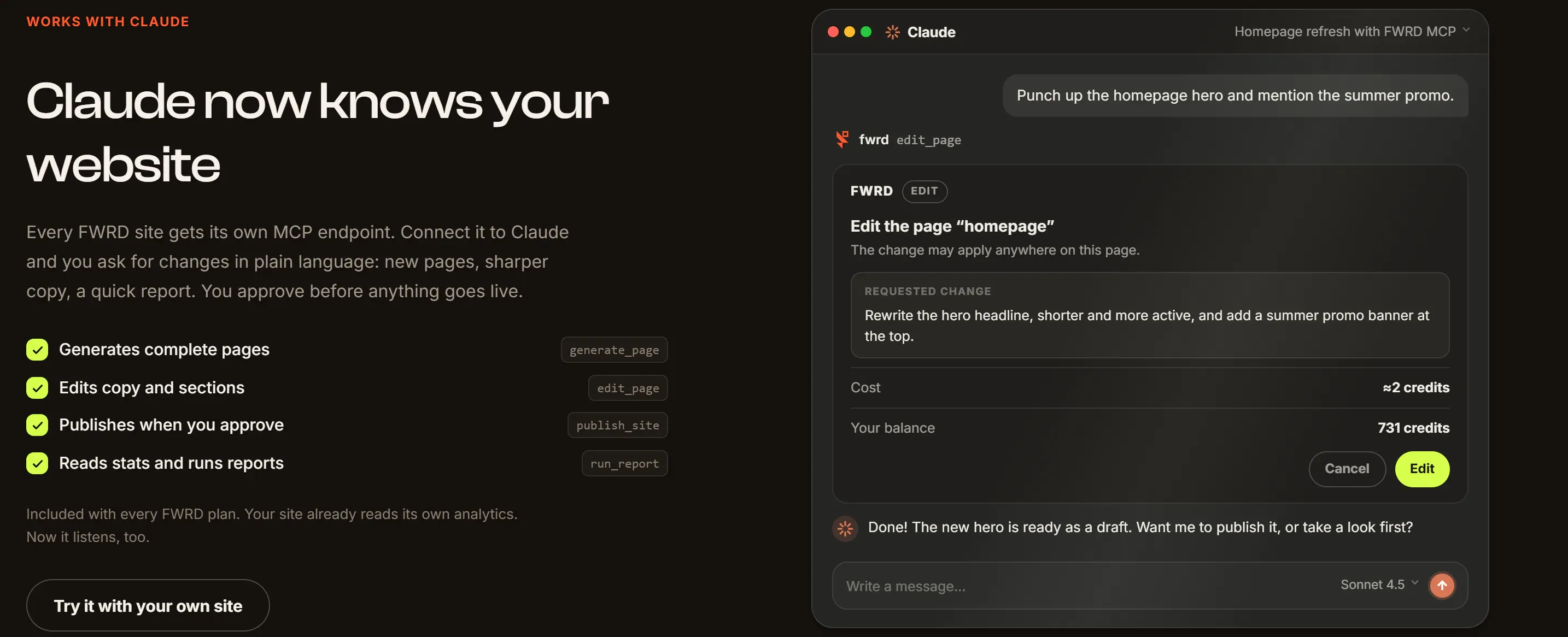Click the red close window dot
The height and width of the screenshot is (637, 1568).
pos(833,32)
